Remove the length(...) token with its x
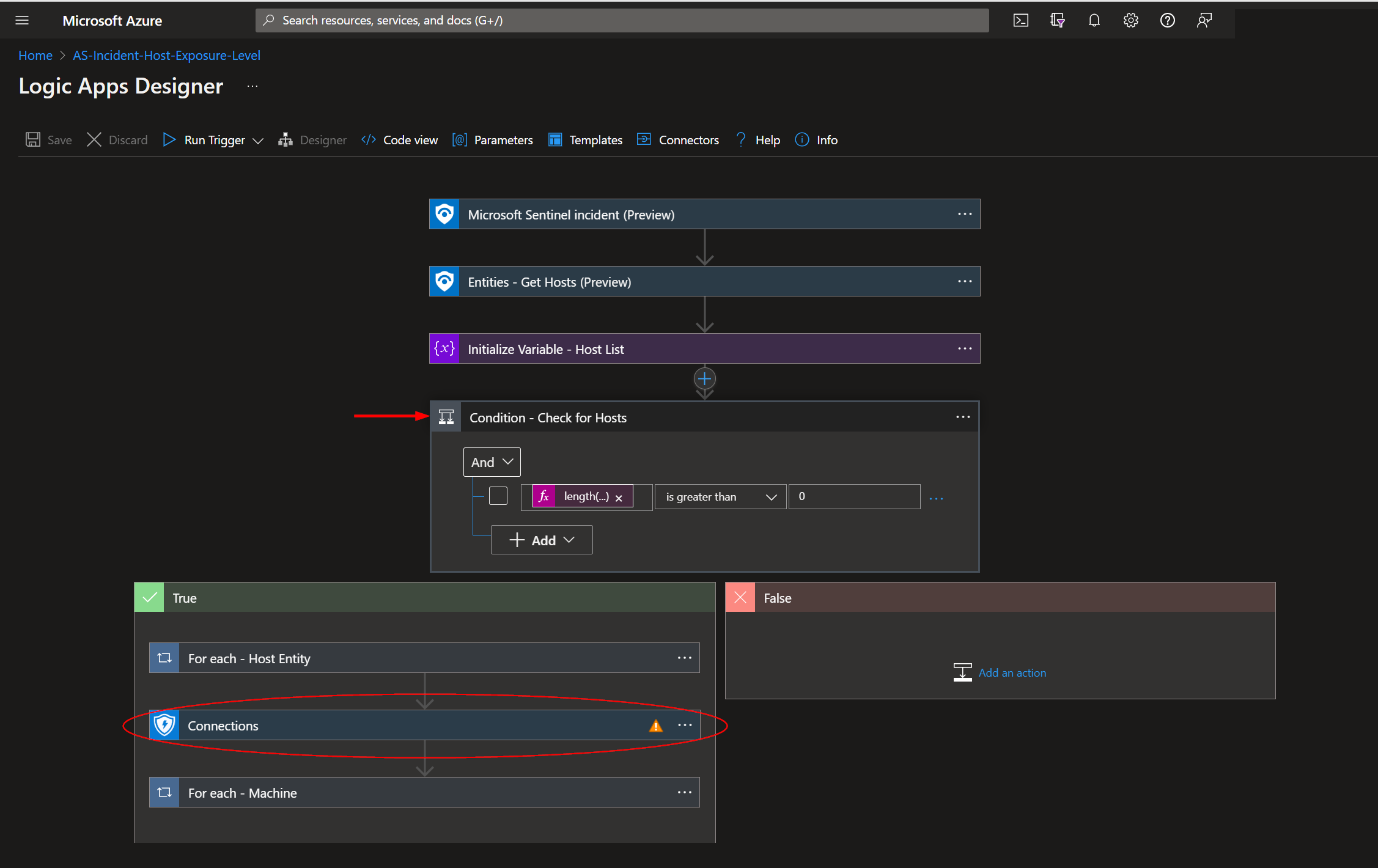This screenshot has width=1378, height=868. (x=619, y=498)
